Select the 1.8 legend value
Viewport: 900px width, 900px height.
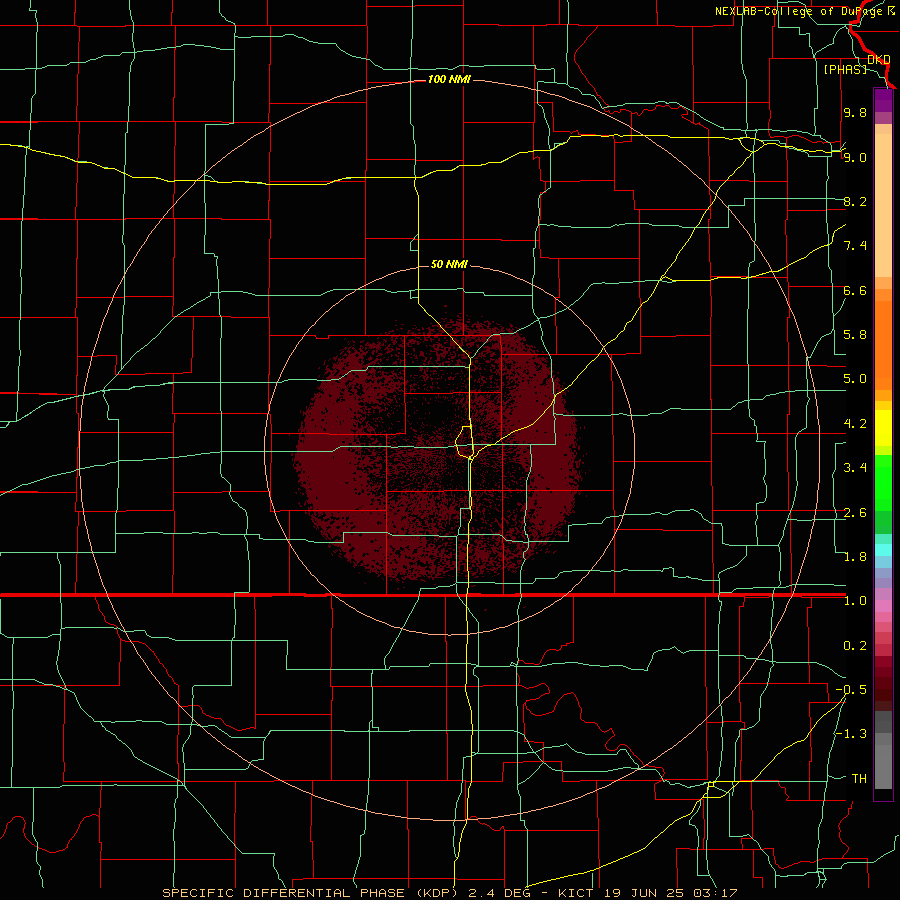[x=855, y=557]
